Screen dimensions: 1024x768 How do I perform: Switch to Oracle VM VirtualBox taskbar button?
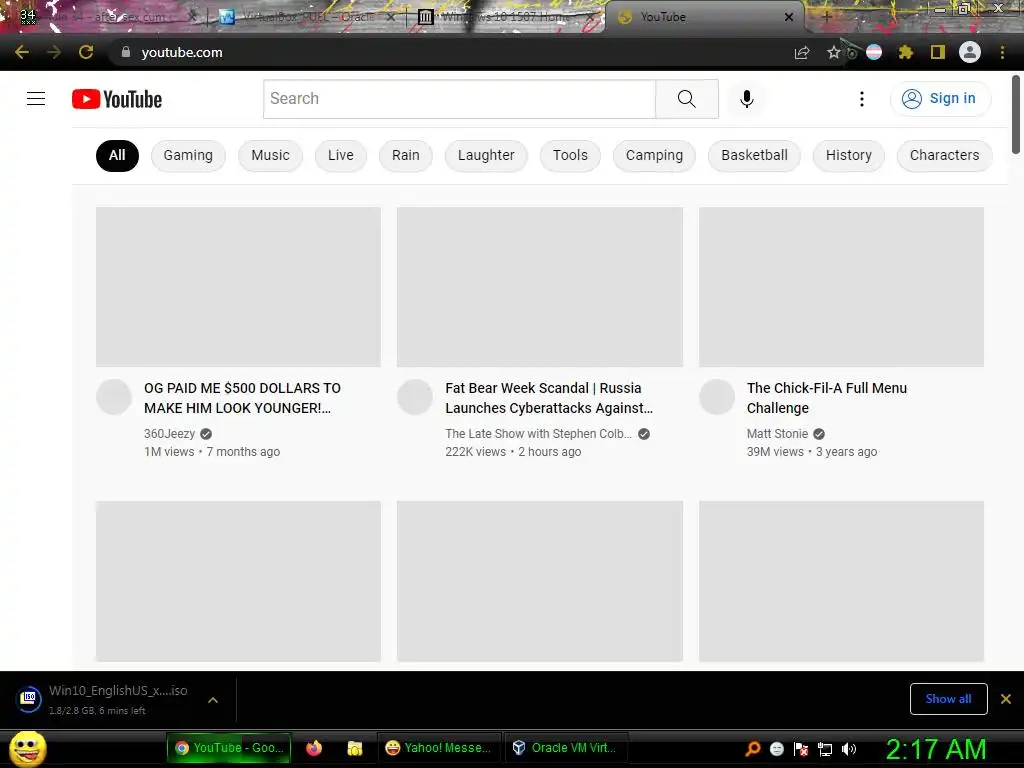click(x=566, y=748)
